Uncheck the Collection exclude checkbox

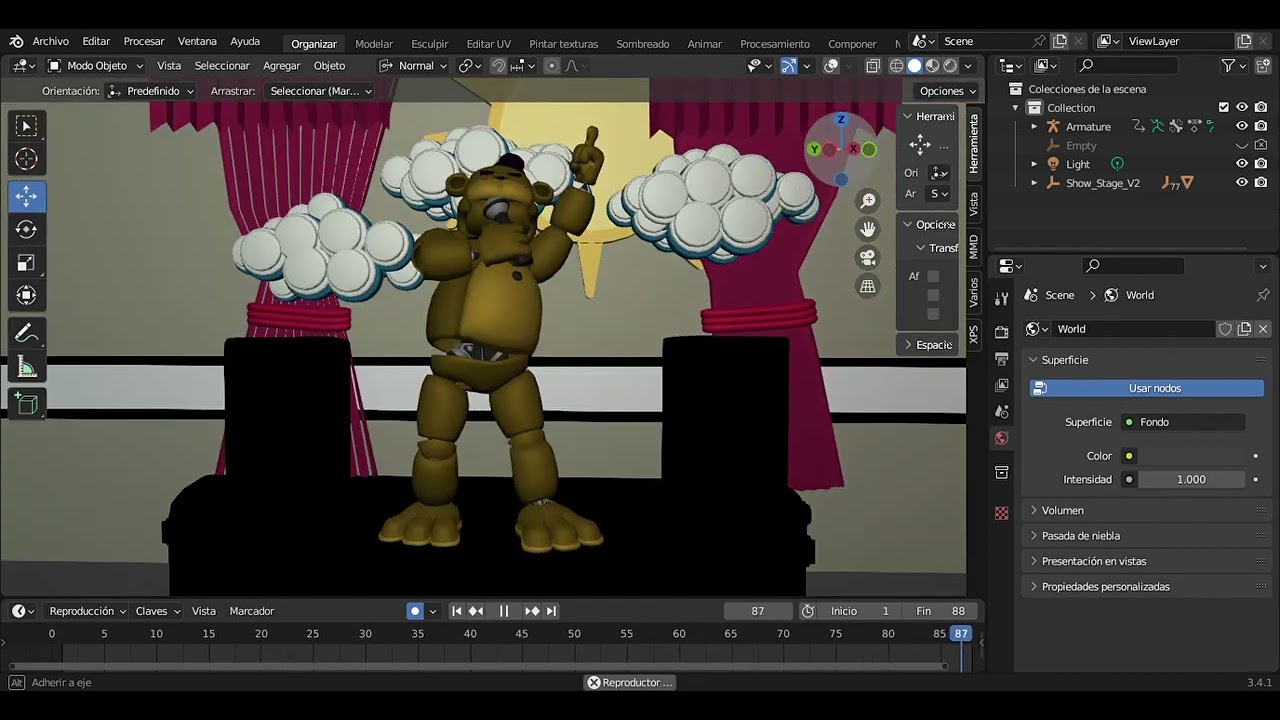1224,107
